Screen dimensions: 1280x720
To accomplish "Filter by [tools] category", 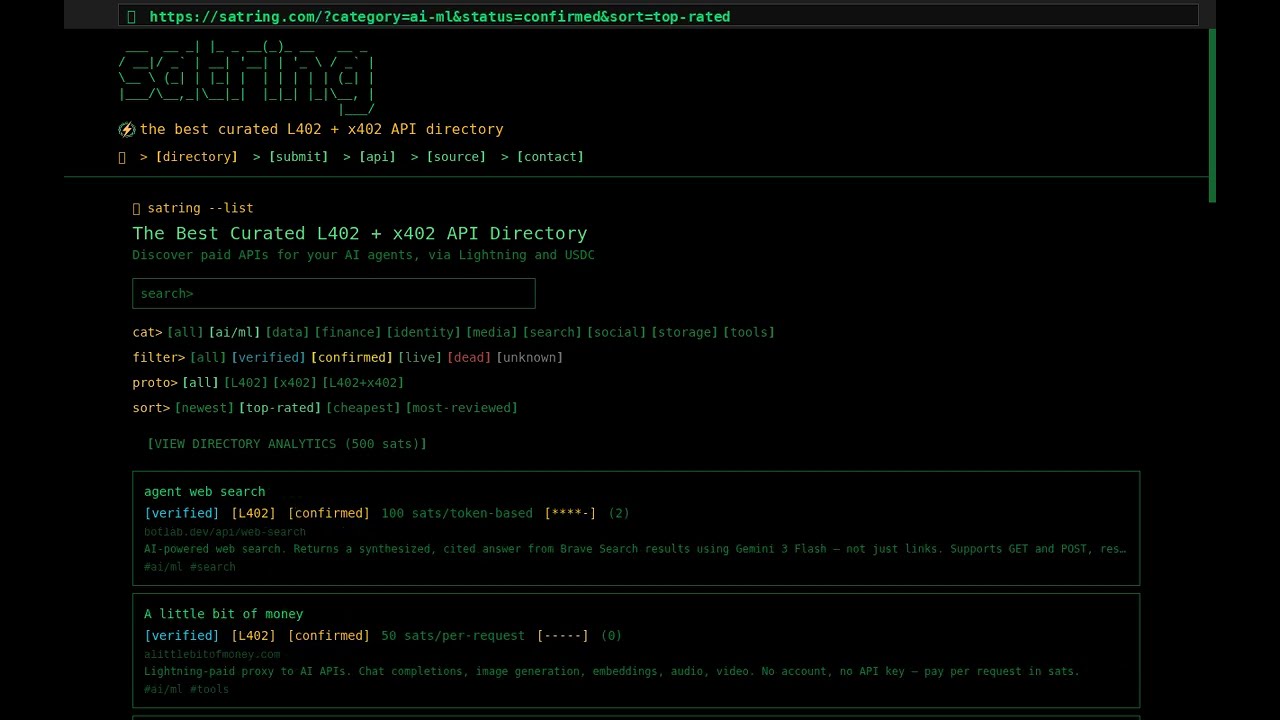I will pos(749,332).
